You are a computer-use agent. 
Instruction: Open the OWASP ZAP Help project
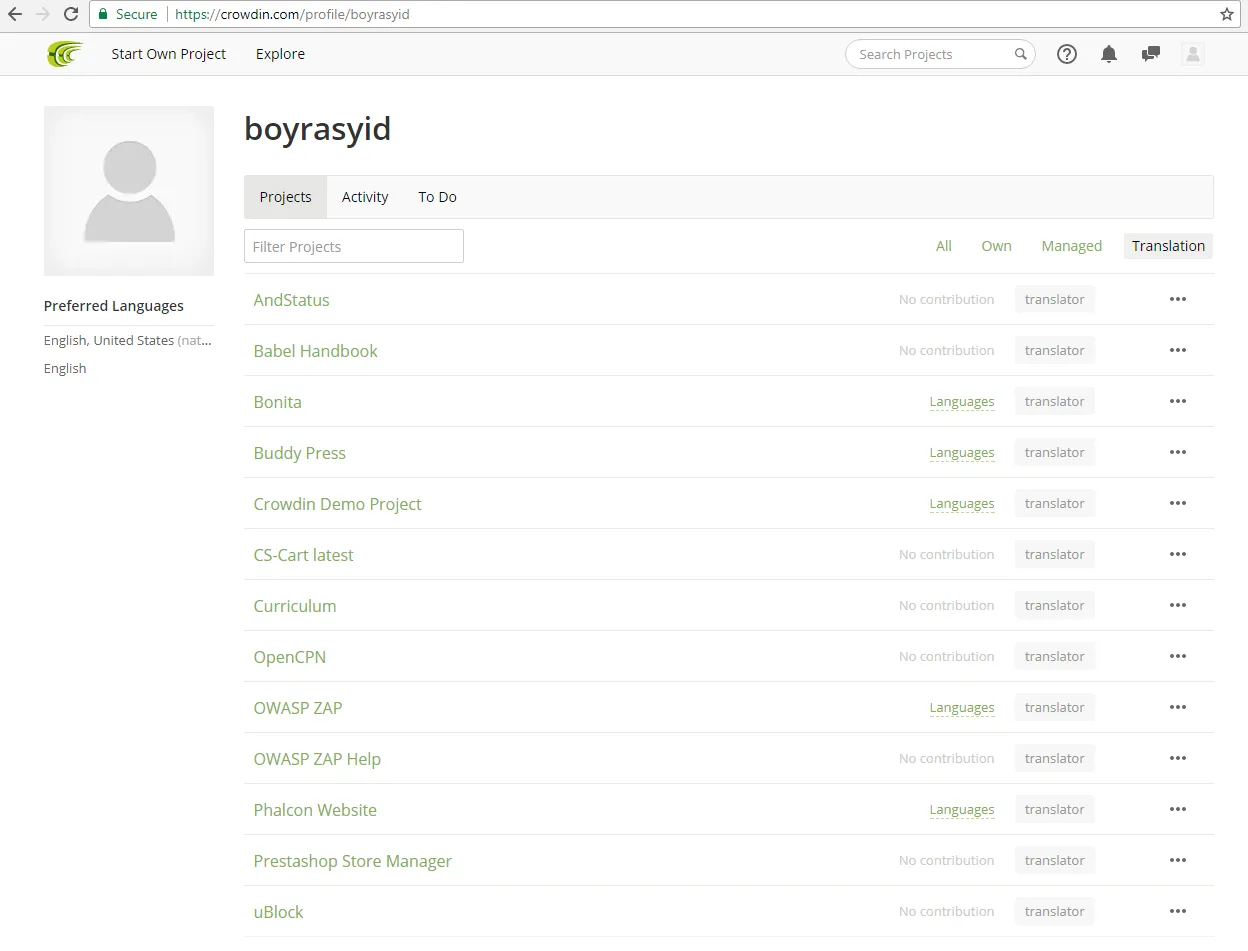pyautogui.click(x=317, y=759)
